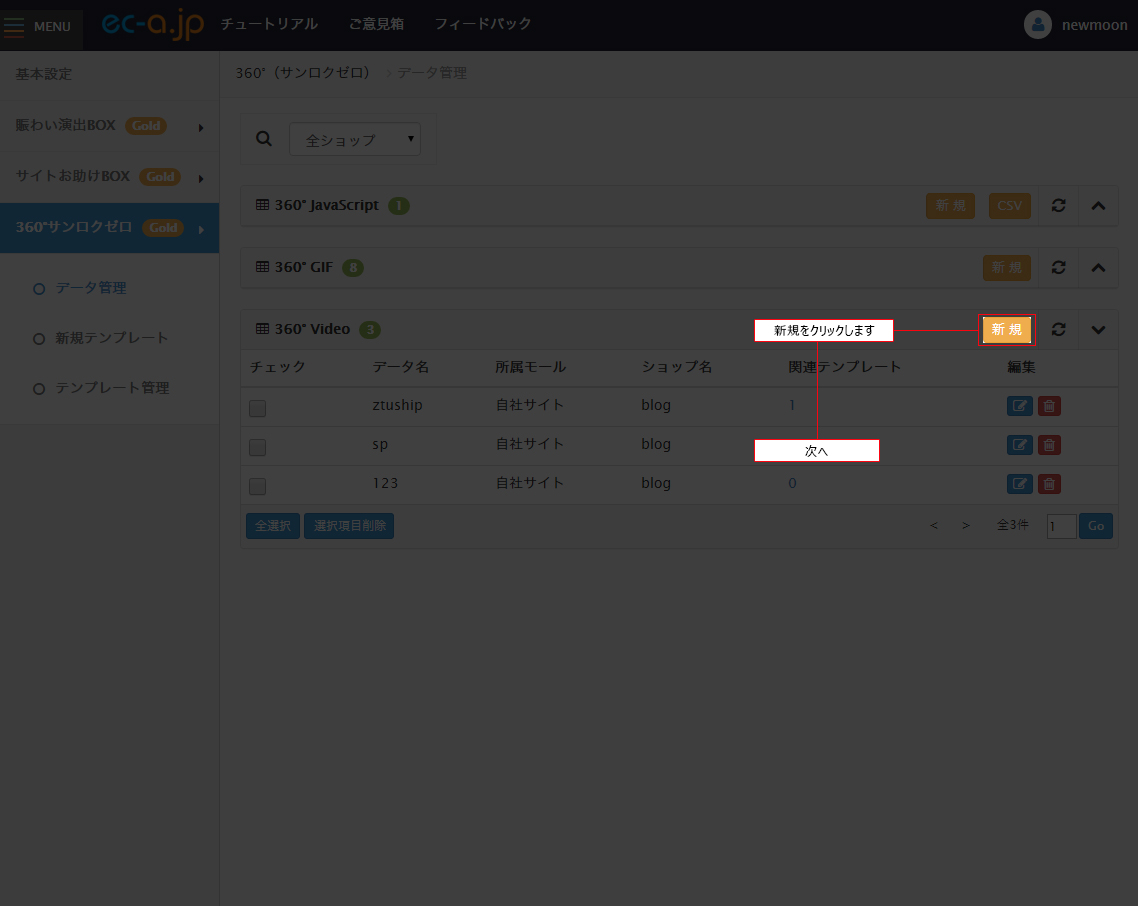Refresh the 360° GIF table

click(1058, 268)
